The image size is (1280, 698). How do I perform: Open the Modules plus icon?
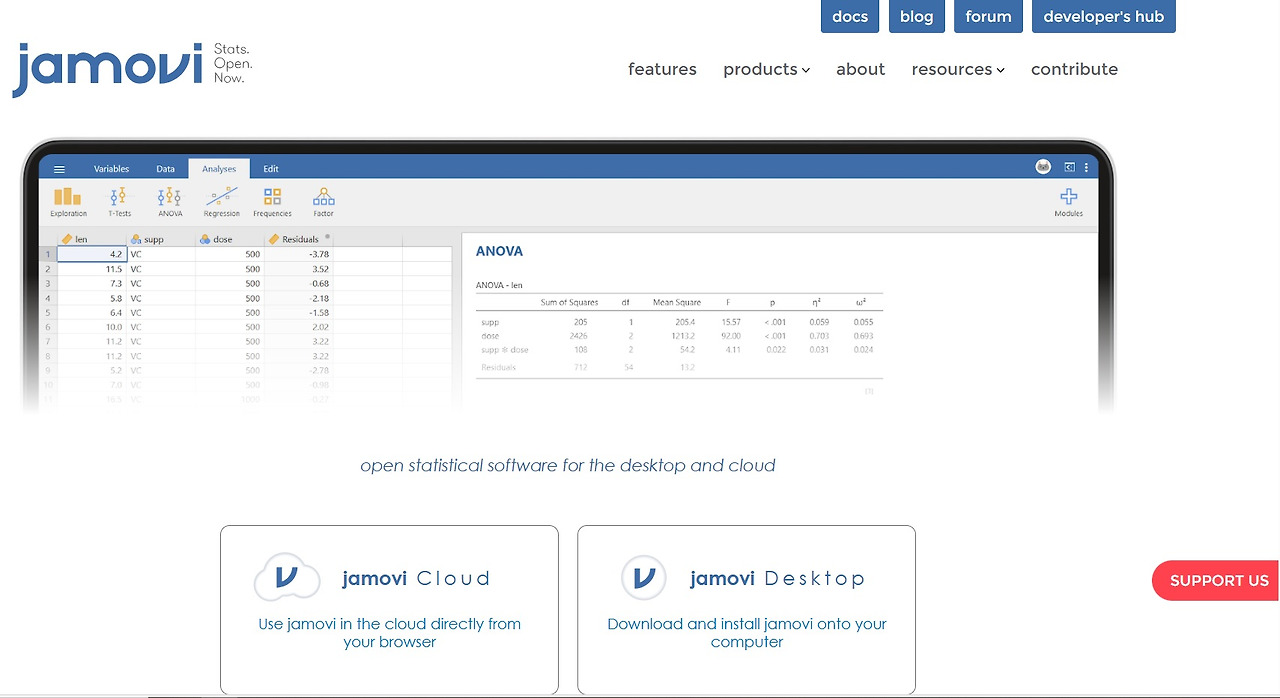(x=1068, y=202)
